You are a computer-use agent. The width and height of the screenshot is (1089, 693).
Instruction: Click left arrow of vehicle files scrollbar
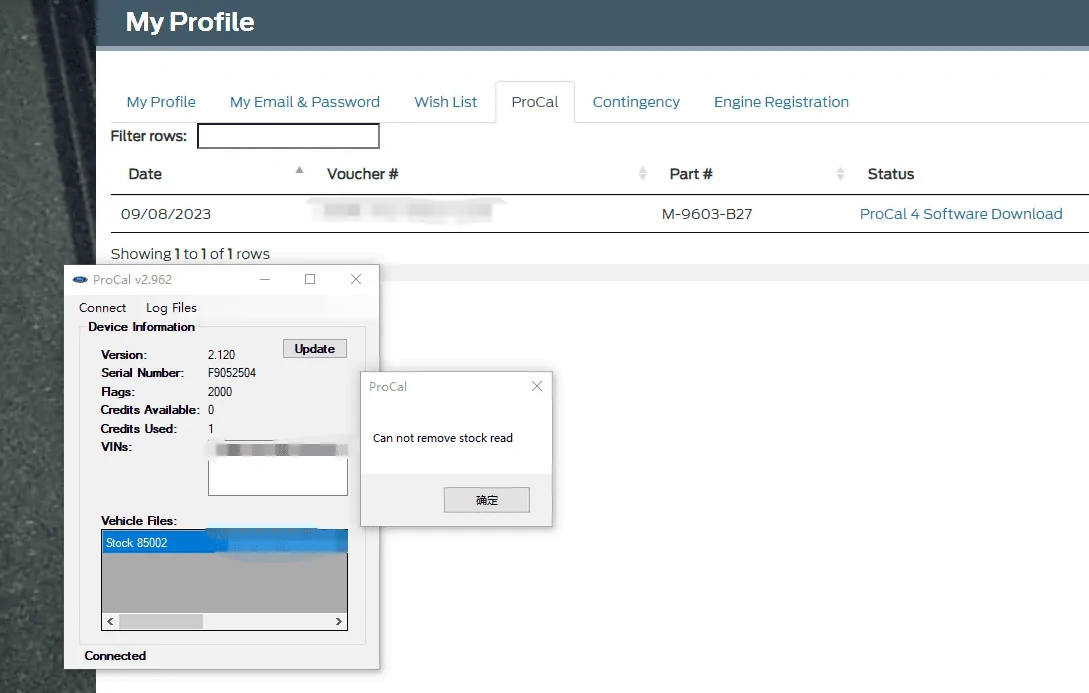click(110, 621)
